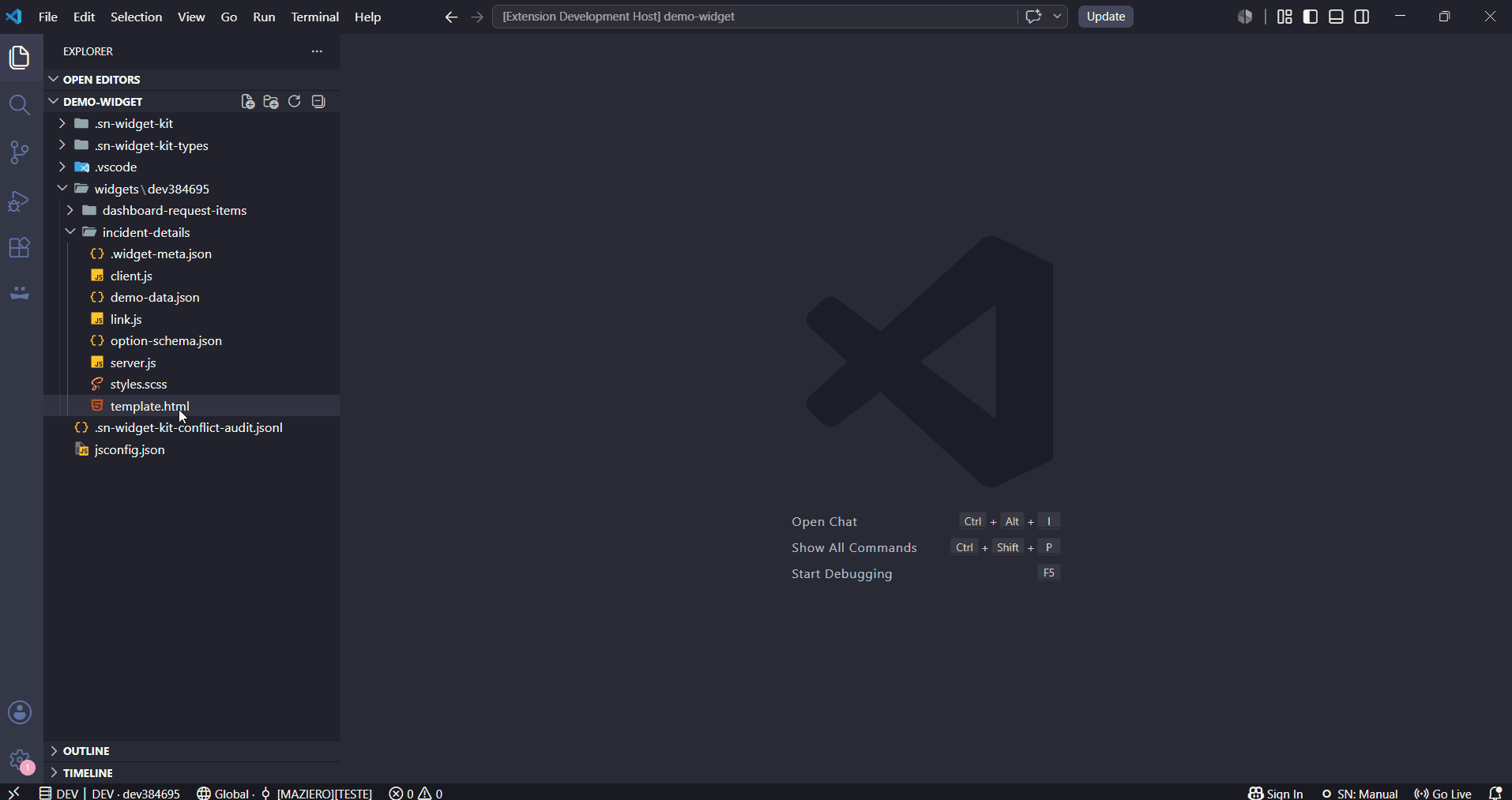Expand the .vscode folder
1512x800 pixels.
pyautogui.click(x=192, y=167)
